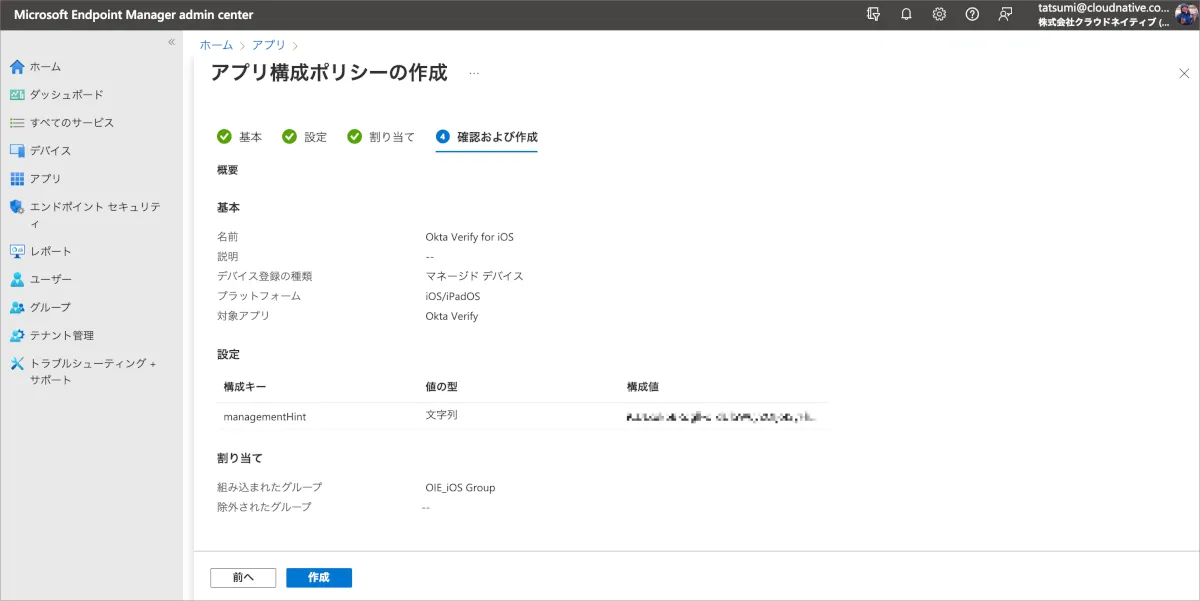Open the ellipsis menu beside page title

[x=474, y=73]
